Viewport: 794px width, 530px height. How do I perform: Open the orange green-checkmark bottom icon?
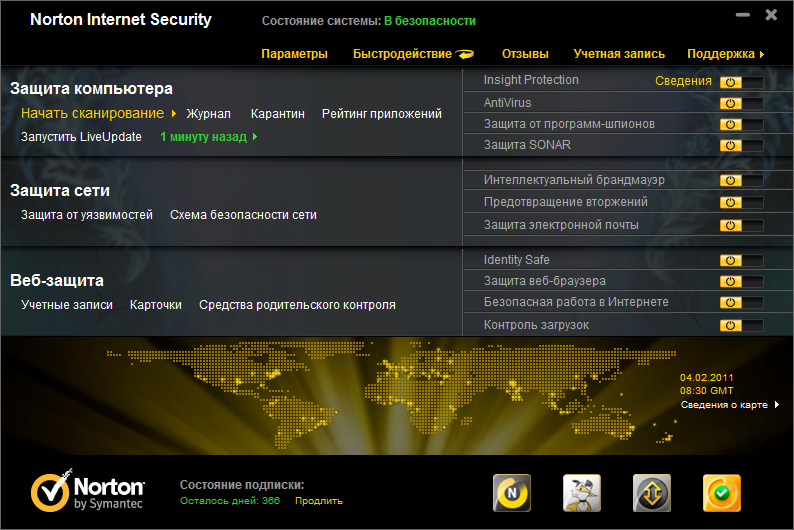[722, 493]
